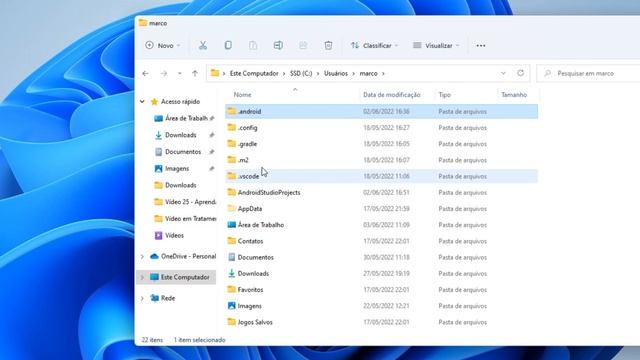Click Este Computador in breadcrumb path
The image size is (640, 360).
254,73
